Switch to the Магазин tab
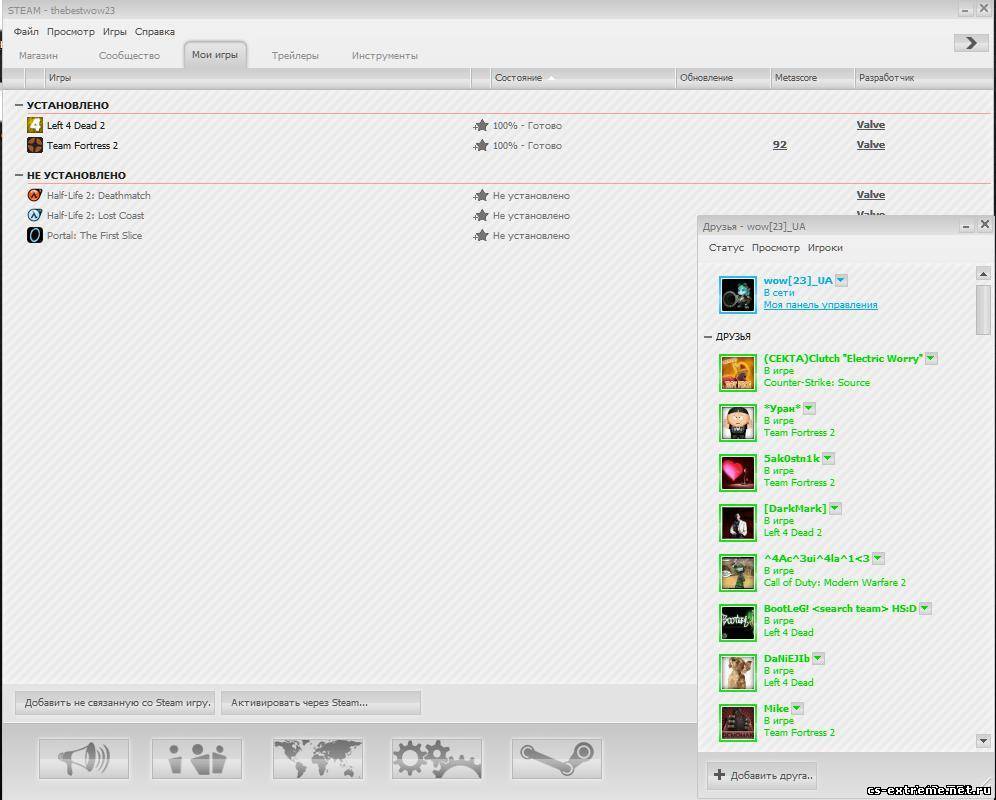Viewport: 996px width, 800px height. pos(38,56)
